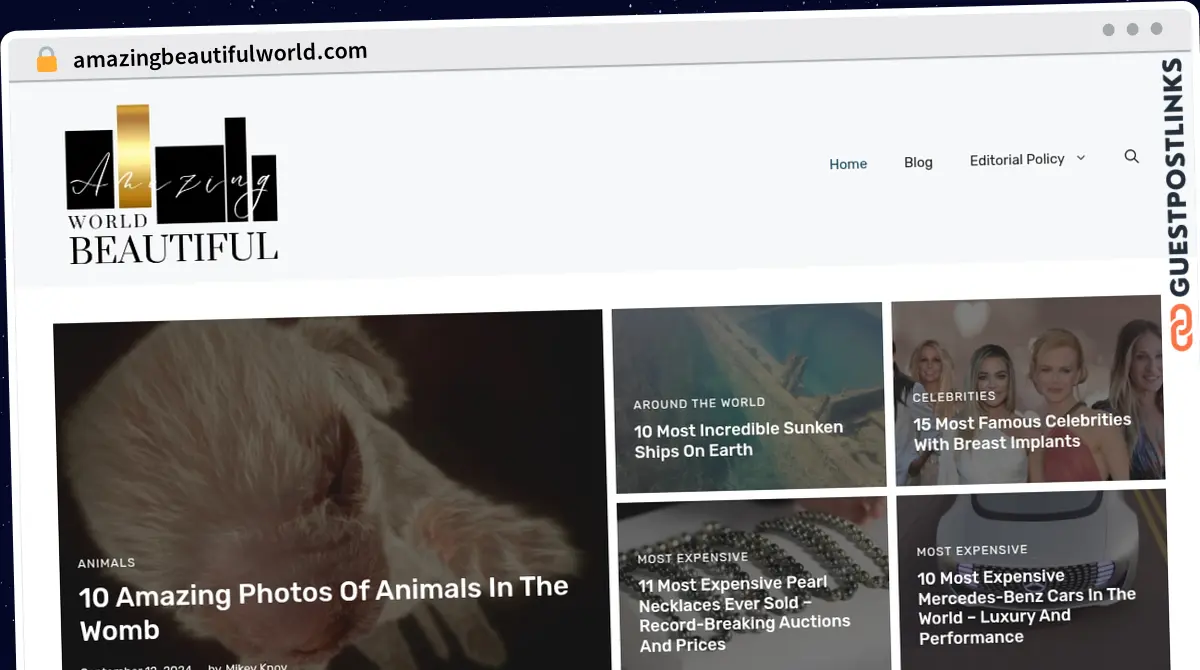Click the GuestPostLinks chain icon
The width and height of the screenshot is (1200, 670).
(x=1182, y=329)
